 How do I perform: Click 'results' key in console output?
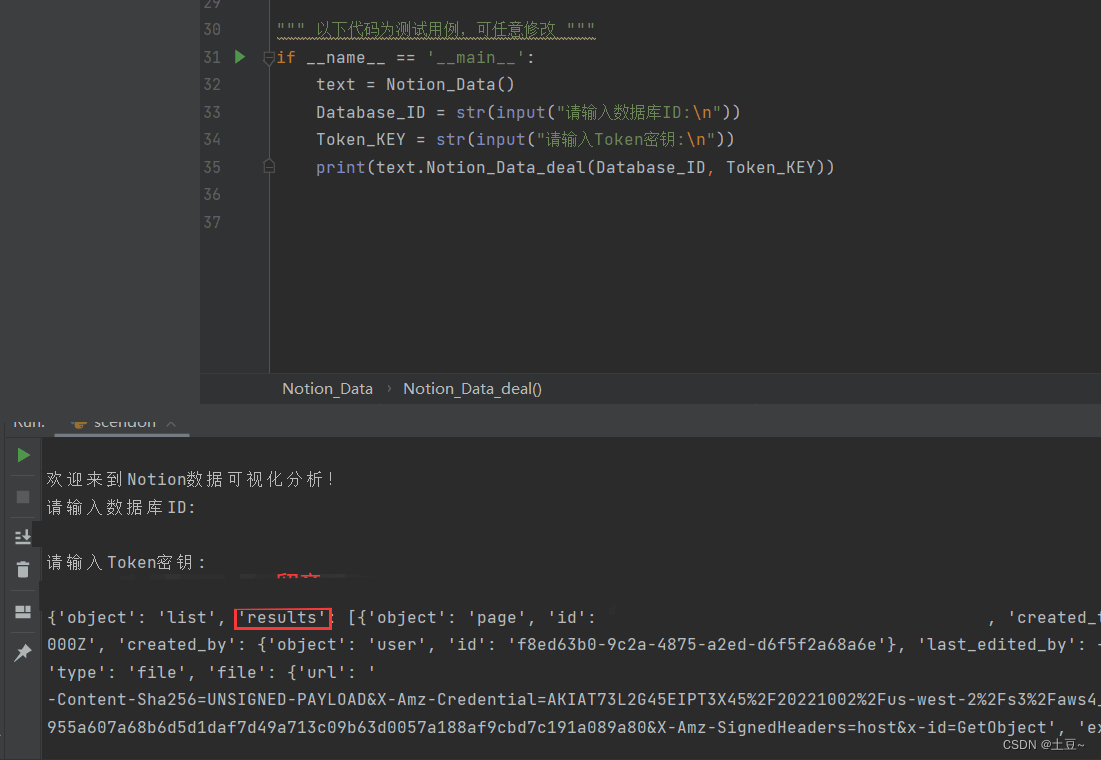click(x=282, y=617)
